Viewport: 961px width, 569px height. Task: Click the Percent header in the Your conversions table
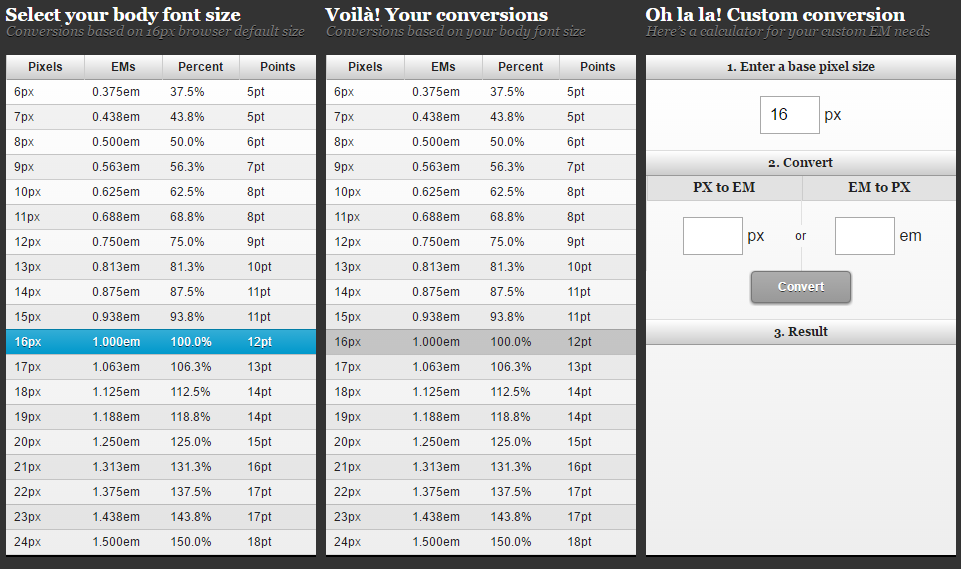(520, 67)
